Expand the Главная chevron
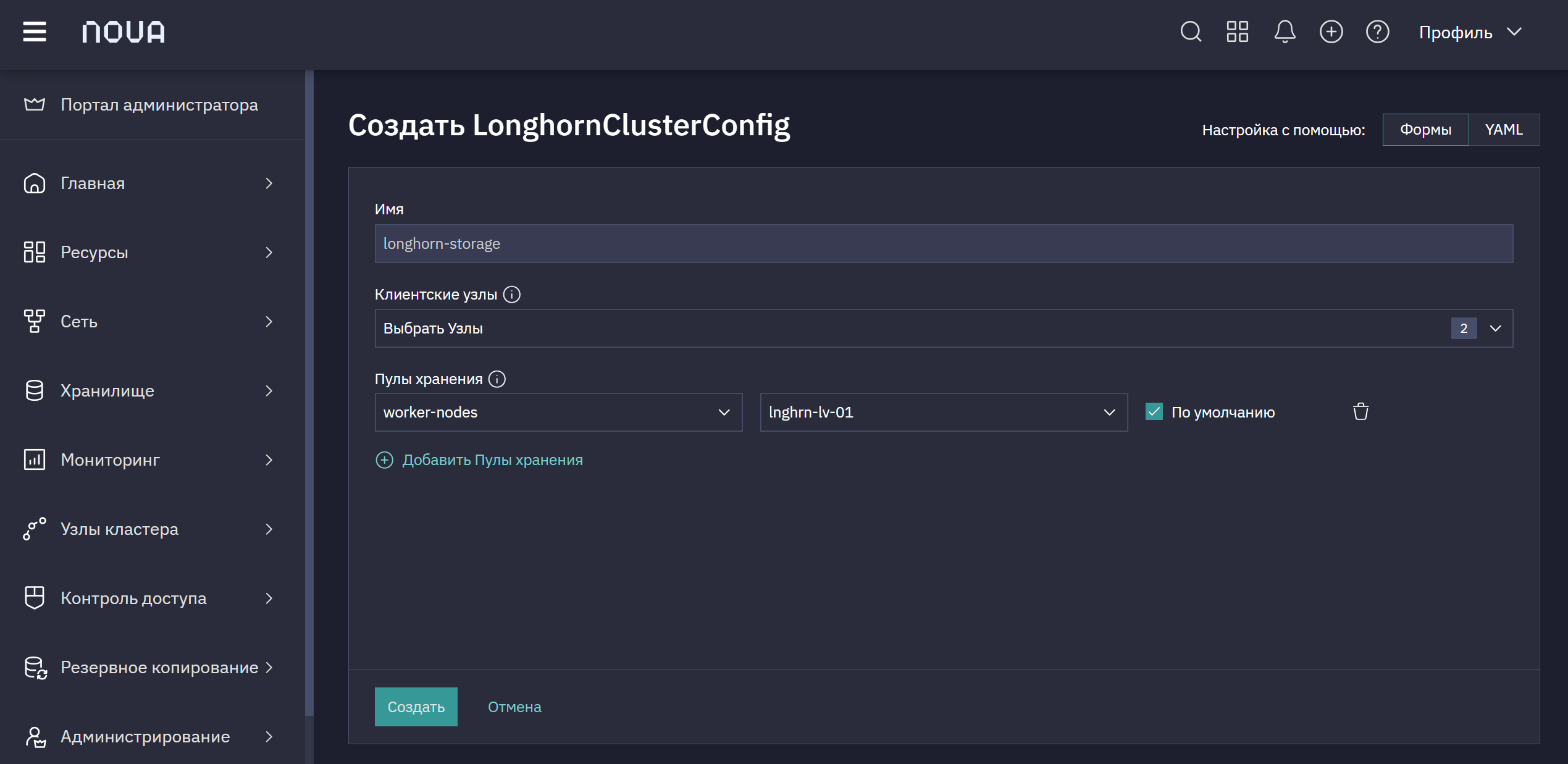Viewport: 1568px width, 764px height. [x=269, y=183]
